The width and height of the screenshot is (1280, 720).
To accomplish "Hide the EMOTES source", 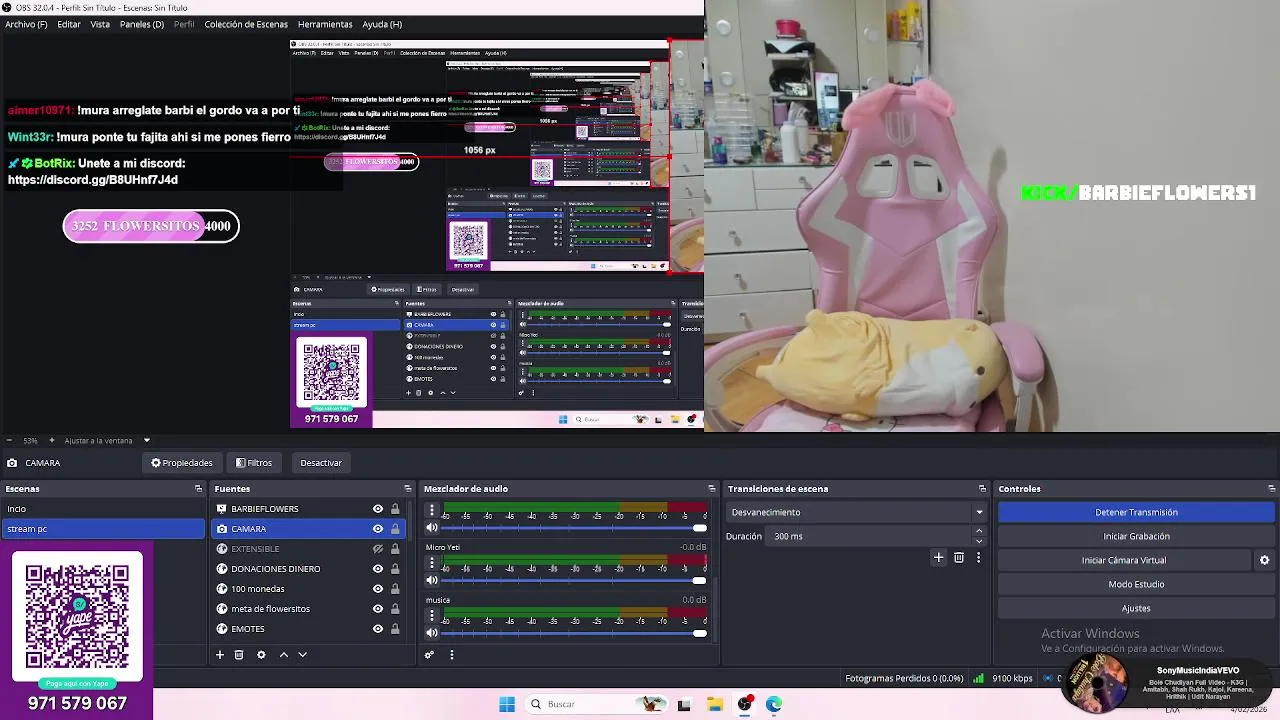I will click(x=378, y=629).
